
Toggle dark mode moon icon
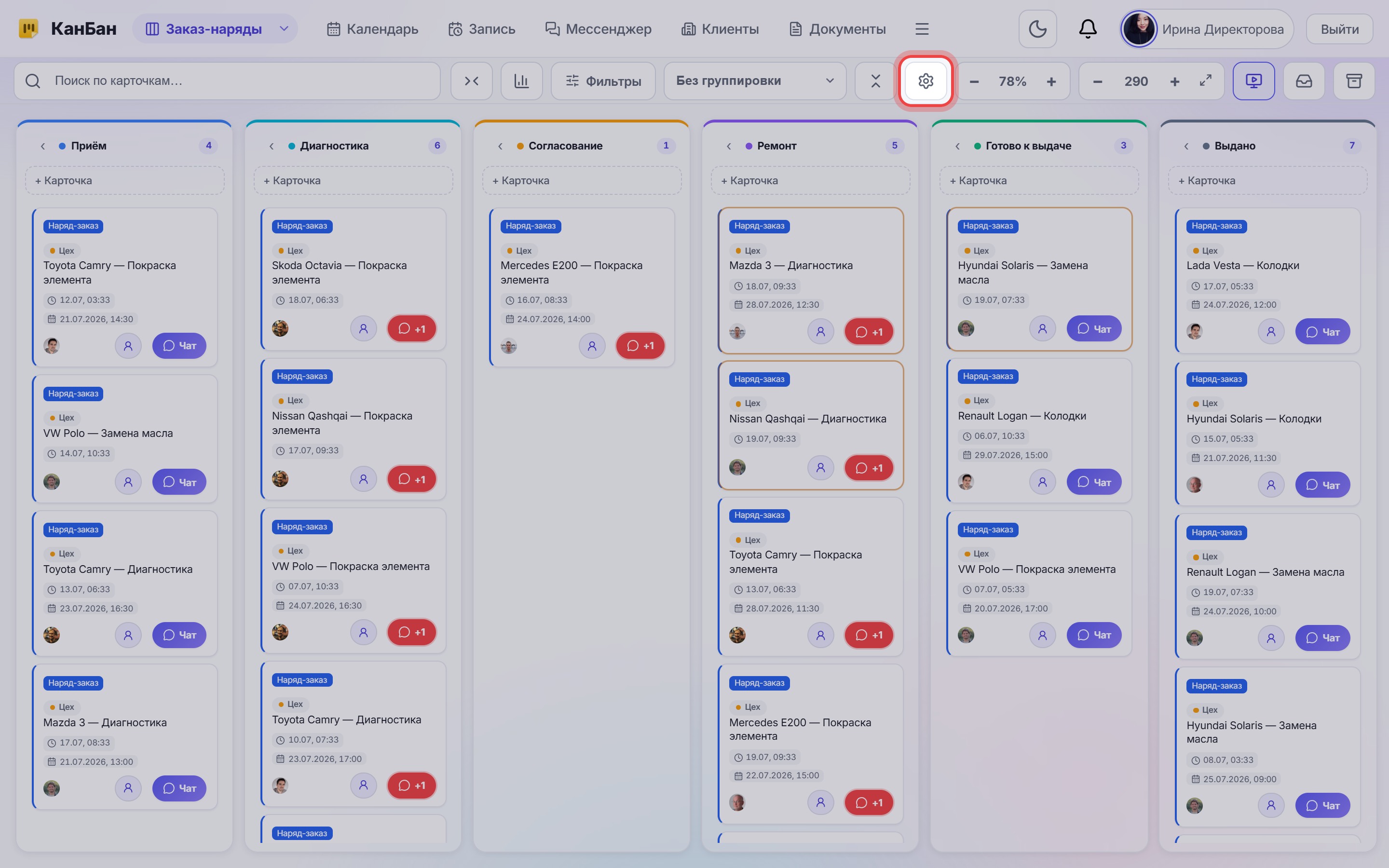[x=1037, y=29]
